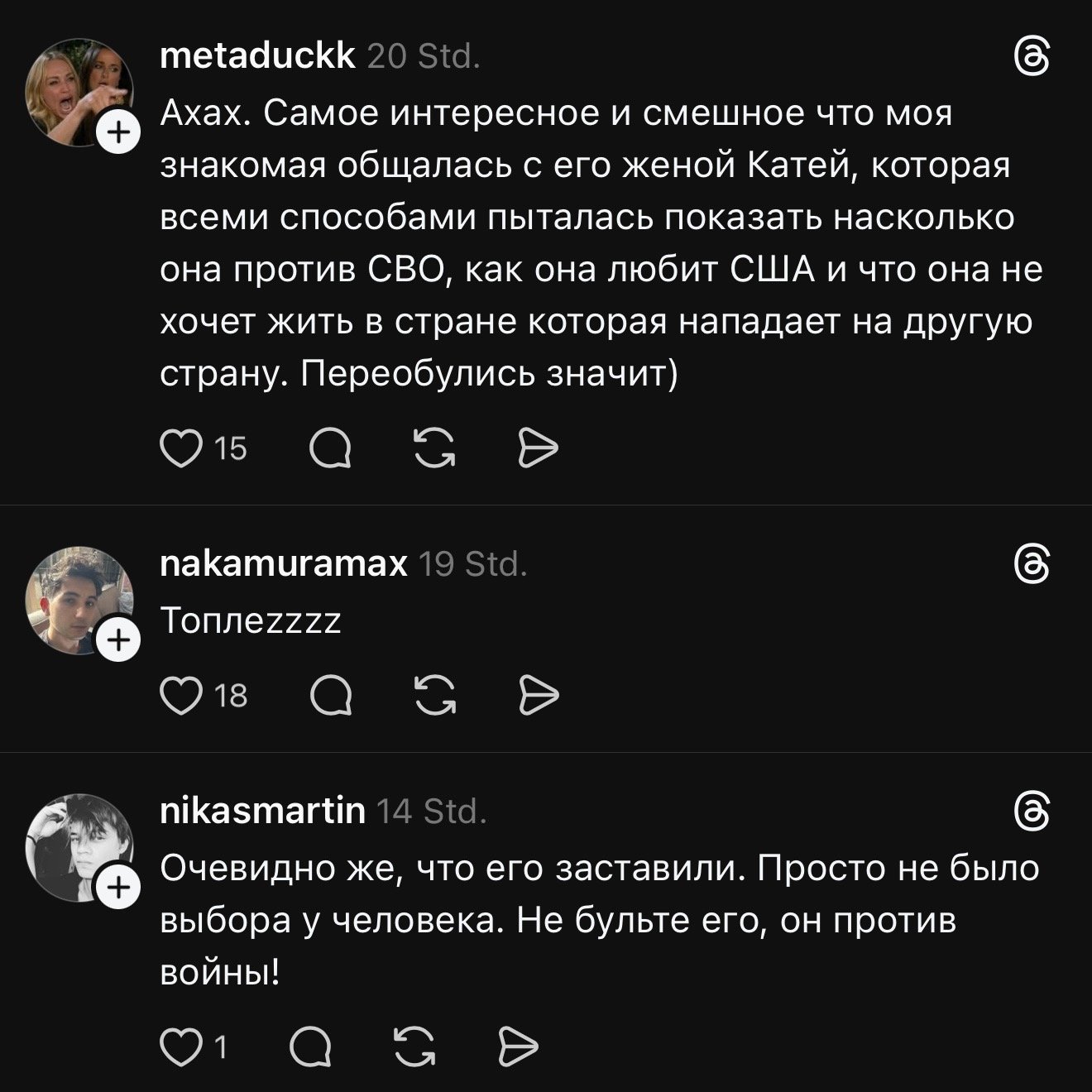Reply to metaduckk's comment
Screen dimensions: 1092x1092
click(x=330, y=449)
